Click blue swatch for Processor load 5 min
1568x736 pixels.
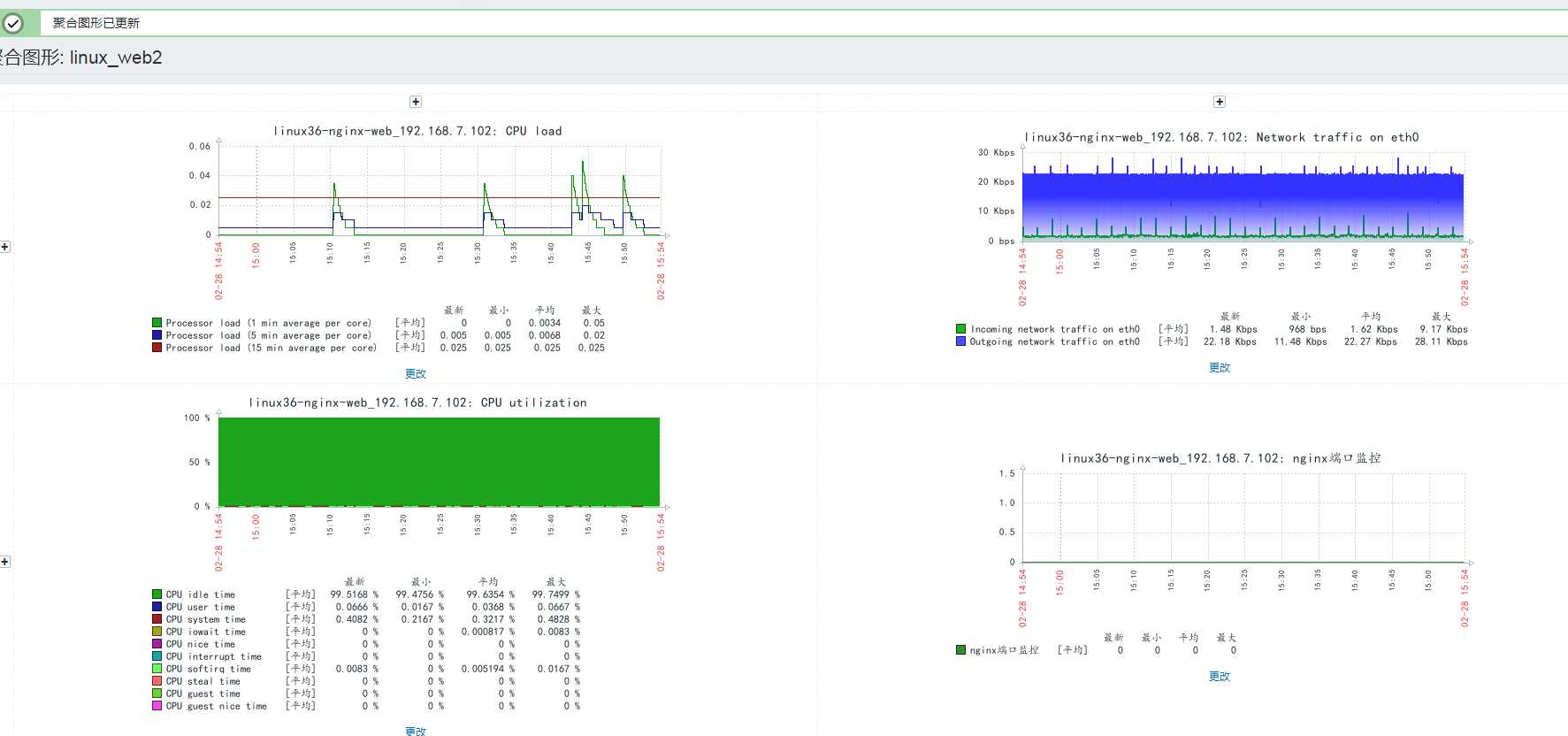157,335
